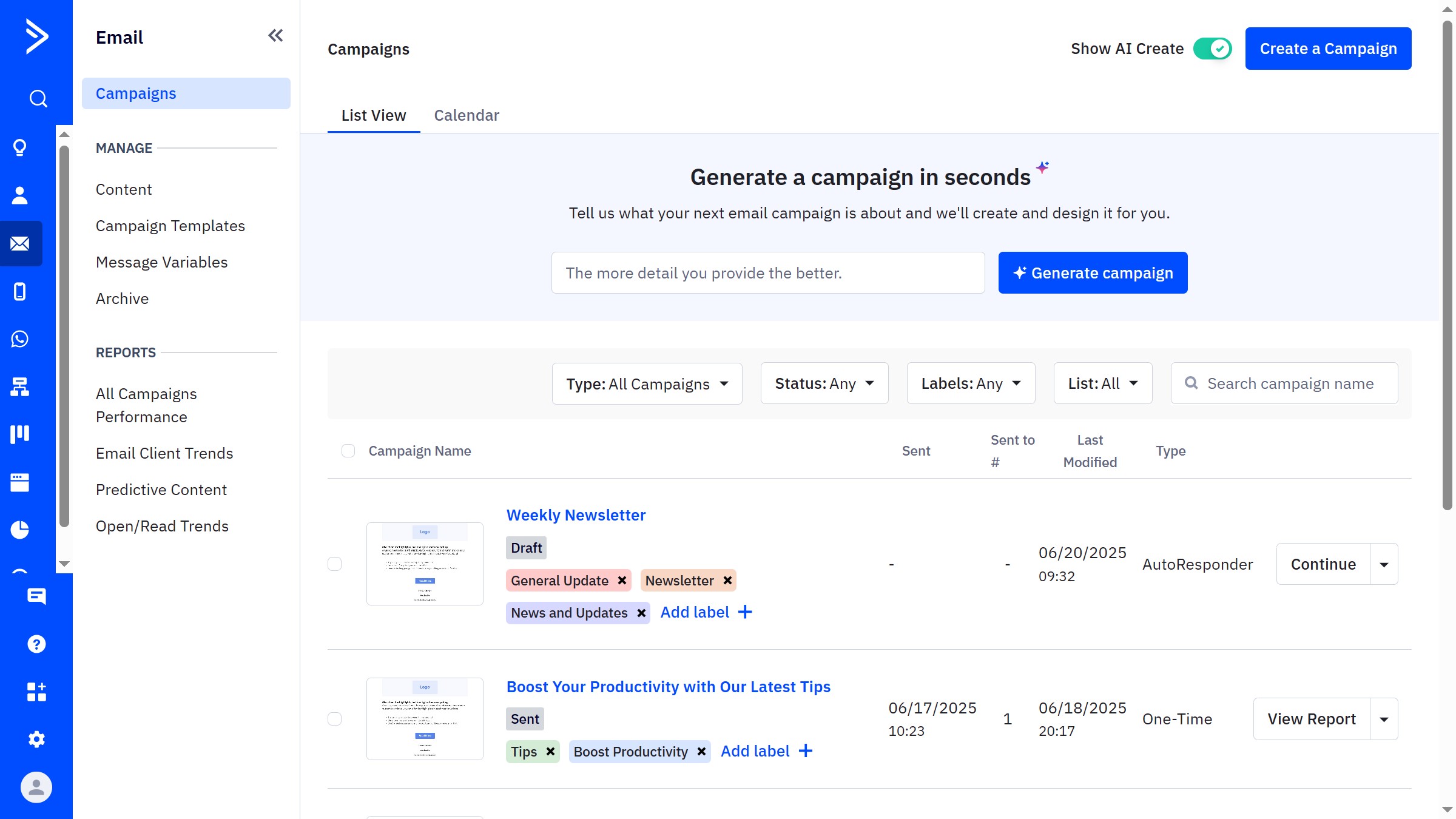Toggle the Show AI Create switch
1456x819 pixels.
tap(1212, 48)
